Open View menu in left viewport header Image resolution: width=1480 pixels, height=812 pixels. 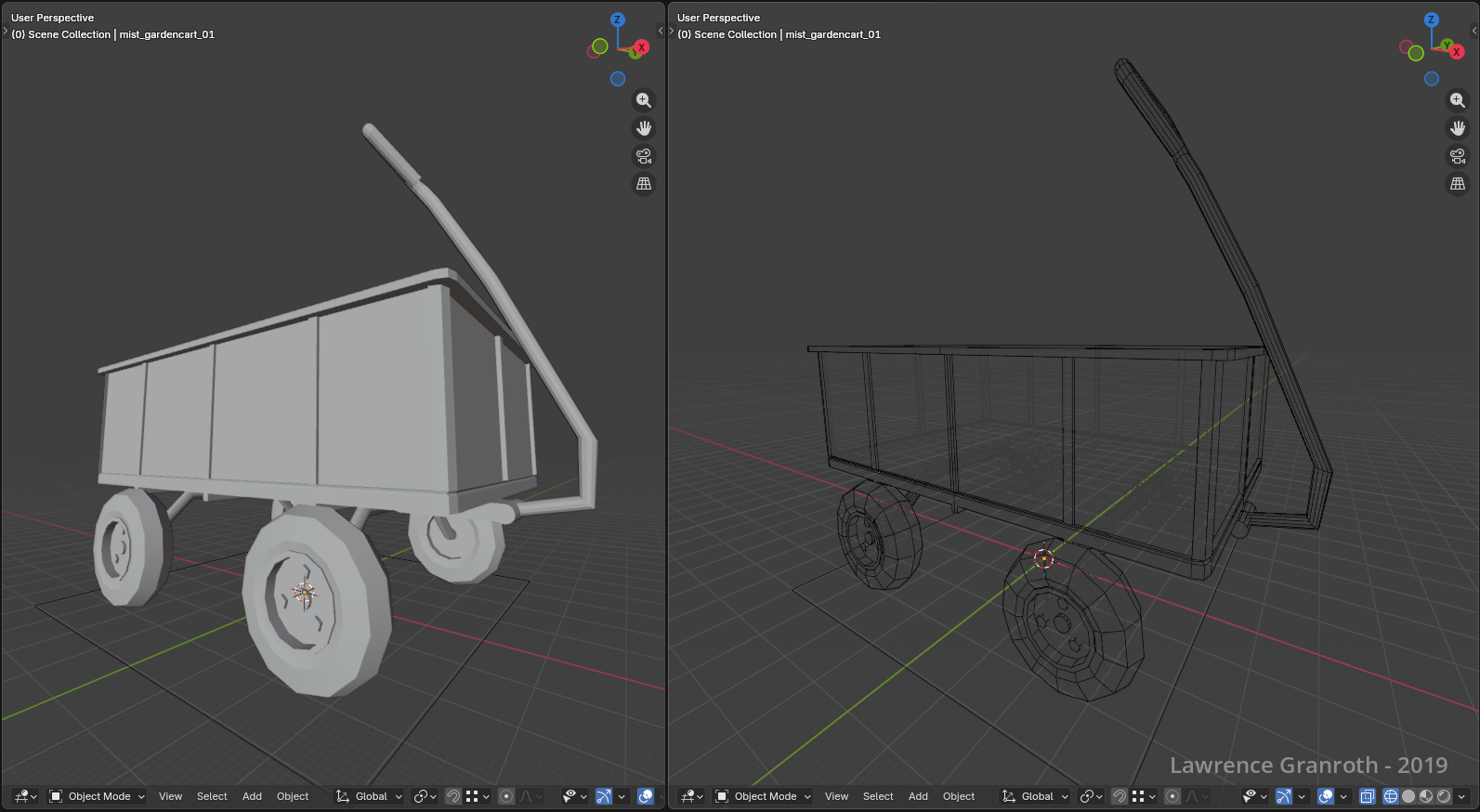click(x=170, y=796)
